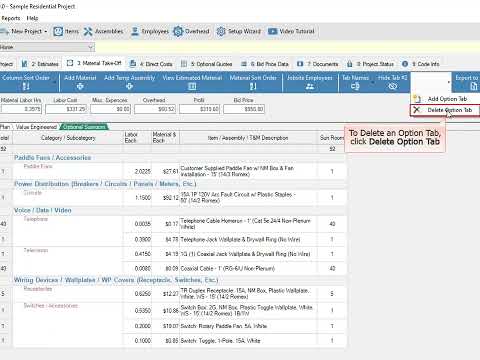This screenshot has width=480, height=360.
Task: Click View Estimated Material
Action: click(x=192, y=82)
